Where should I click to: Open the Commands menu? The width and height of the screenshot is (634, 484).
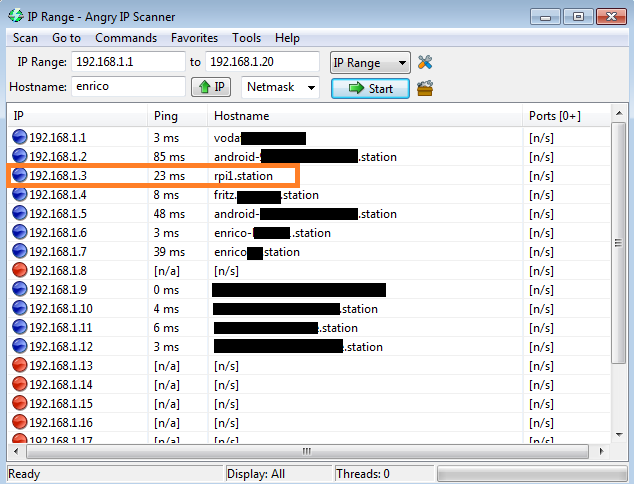pyautogui.click(x=126, y=38)
